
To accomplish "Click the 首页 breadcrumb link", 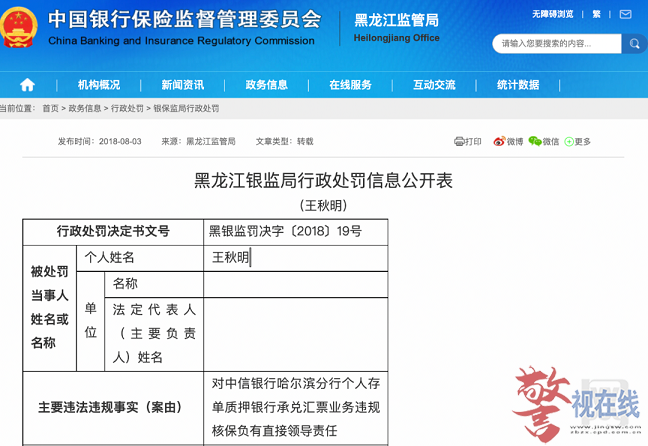I will 50,108.
